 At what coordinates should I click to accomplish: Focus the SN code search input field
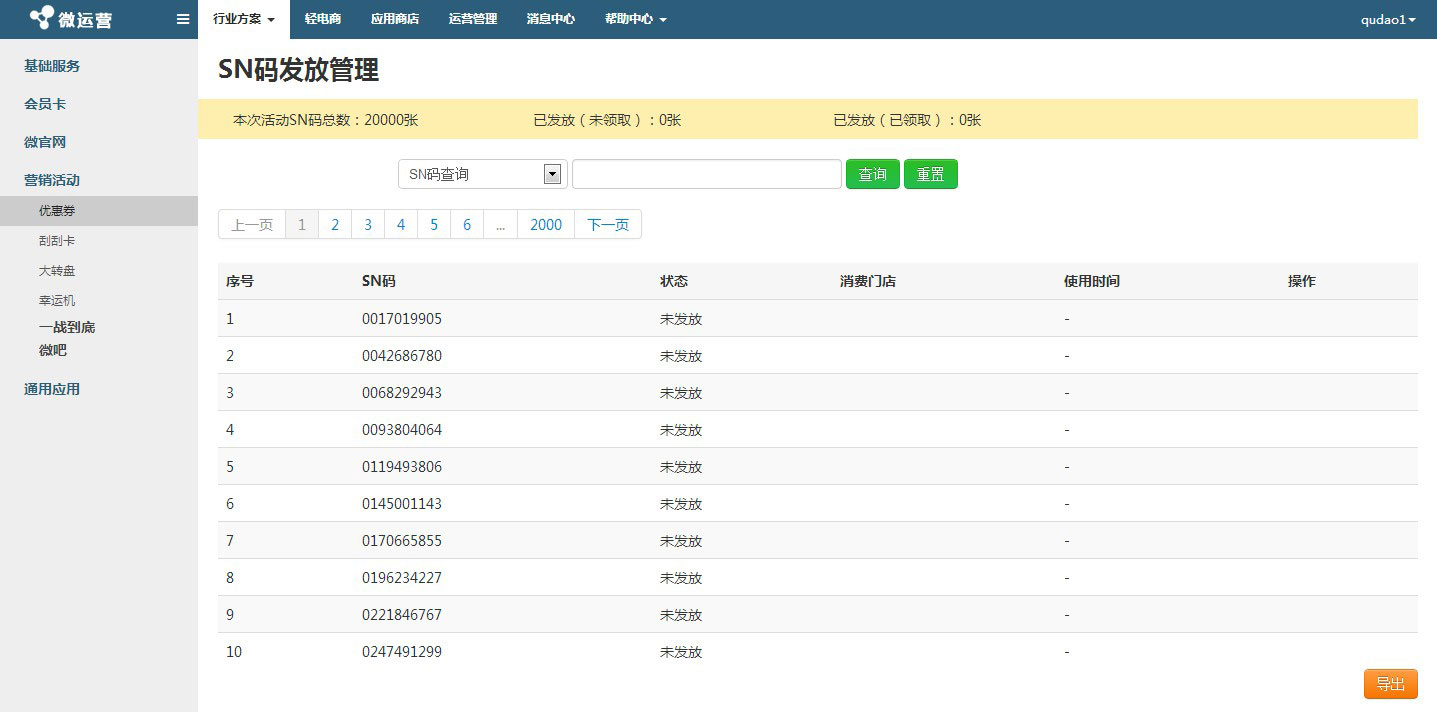(707, 174)
